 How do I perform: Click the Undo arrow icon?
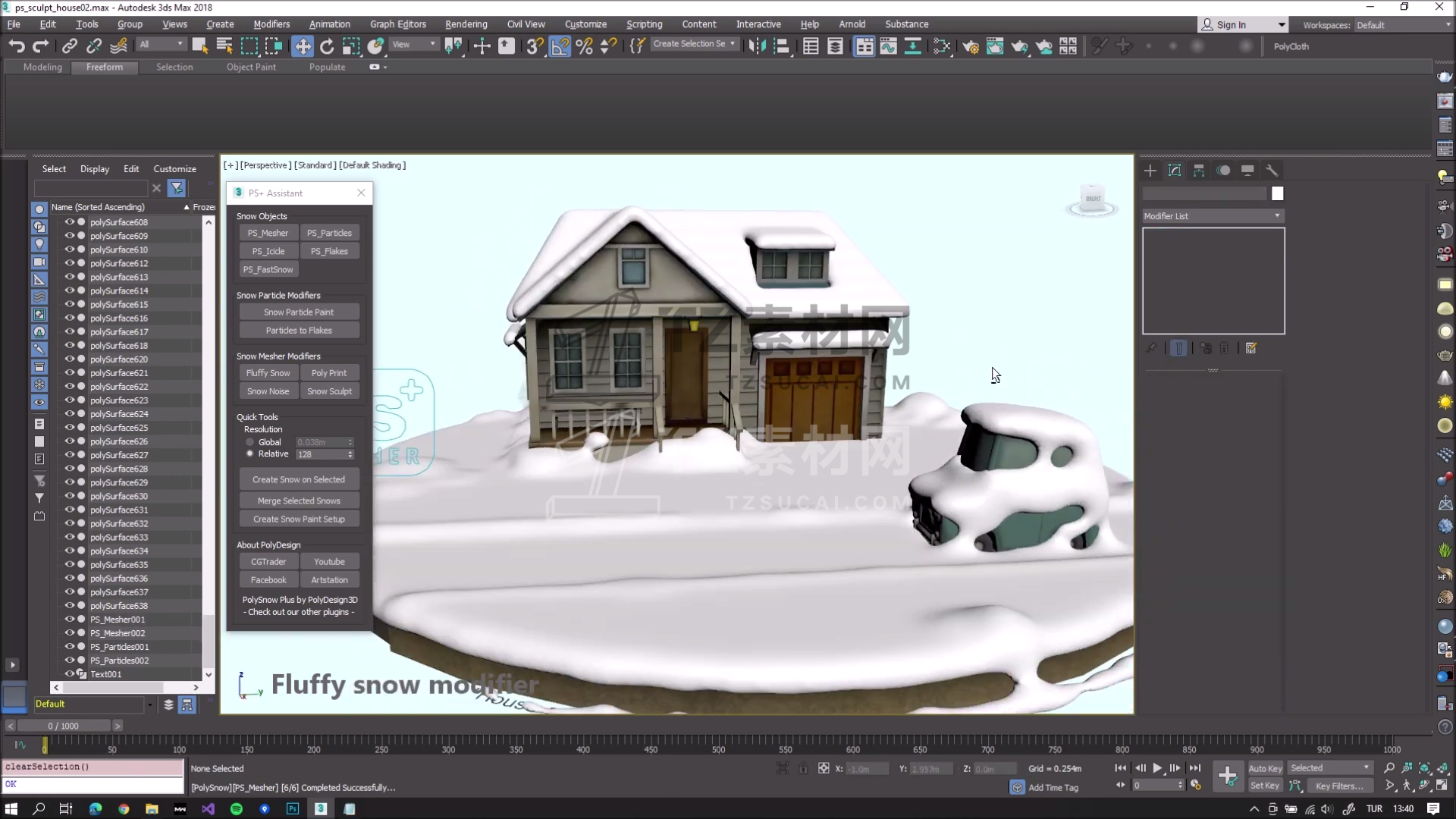(16, 46)
